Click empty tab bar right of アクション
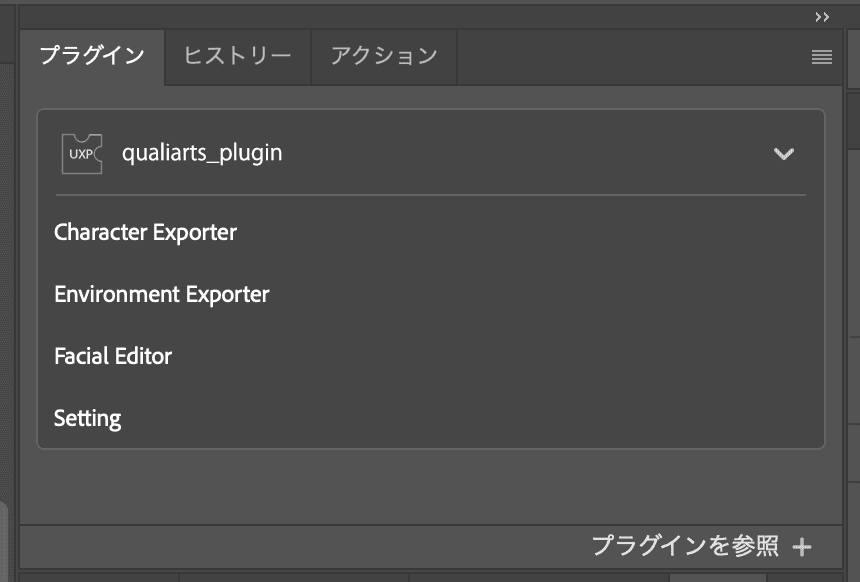The image size is (860, 582). tap(630, 56)
